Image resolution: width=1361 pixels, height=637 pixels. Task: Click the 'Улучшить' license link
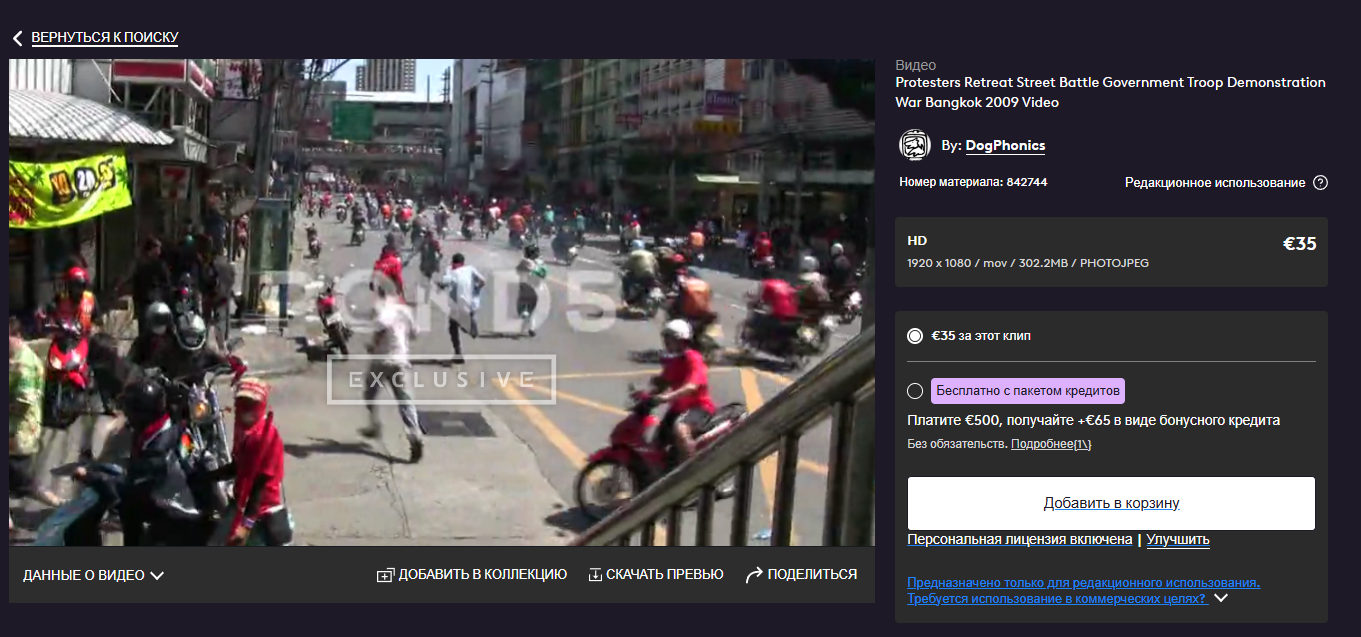pyautogui.click(x=1177, y=540)
